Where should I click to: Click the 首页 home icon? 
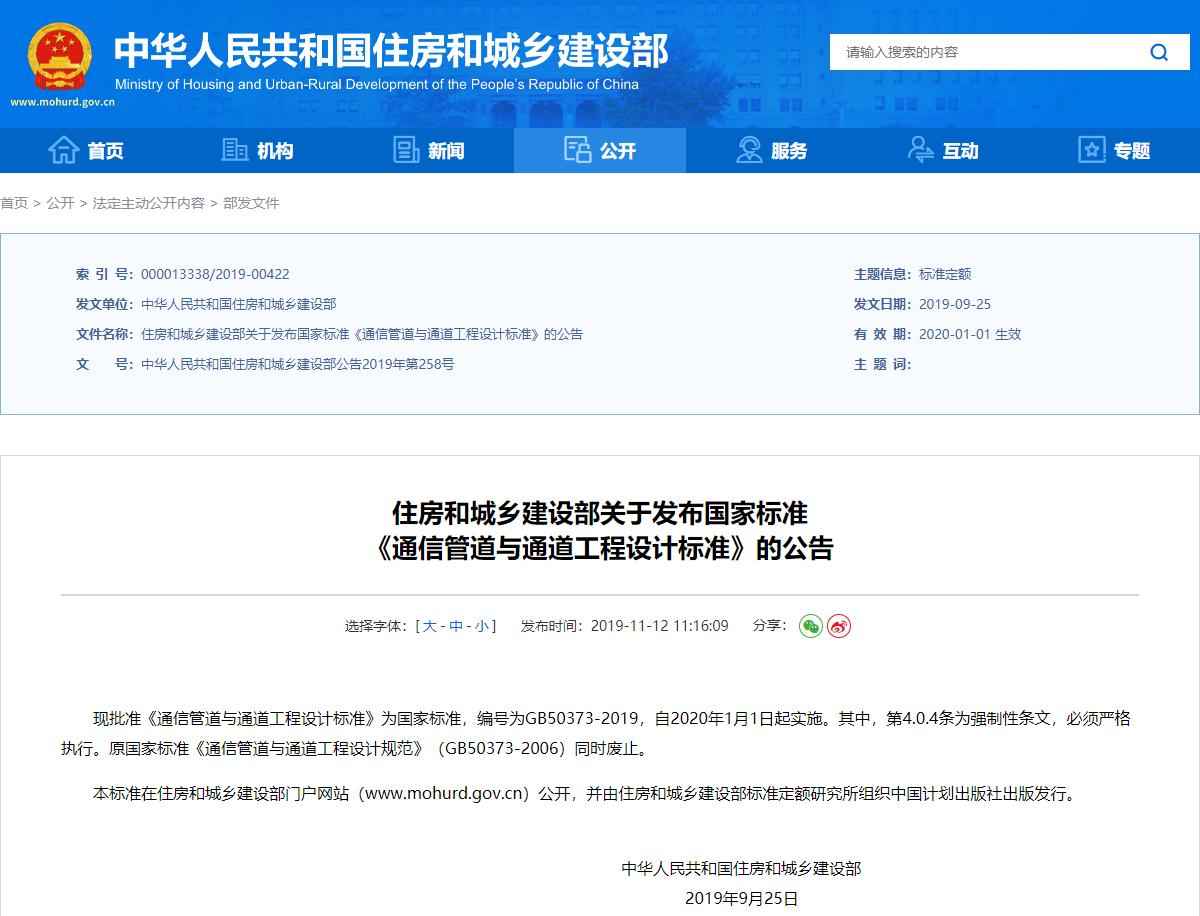[63, 150]
